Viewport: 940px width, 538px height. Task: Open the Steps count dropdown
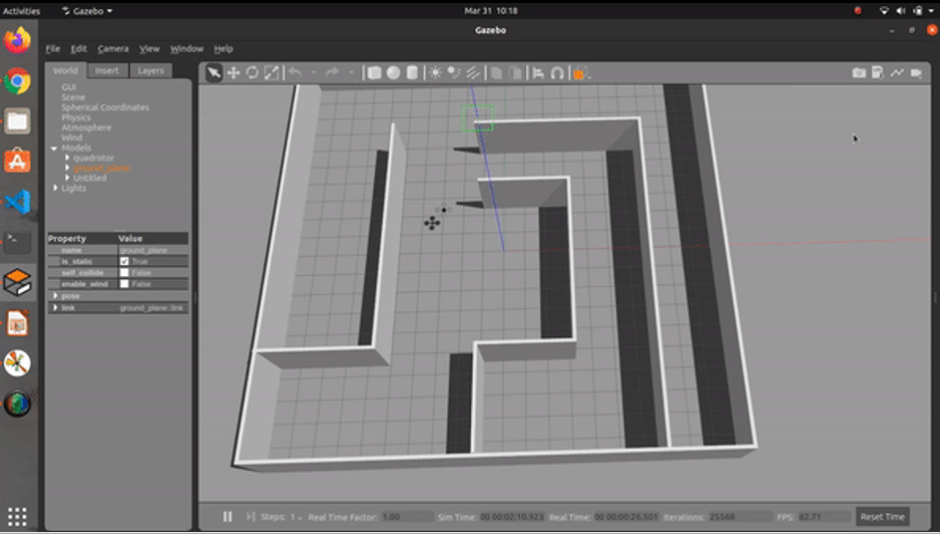click(296, 517)
